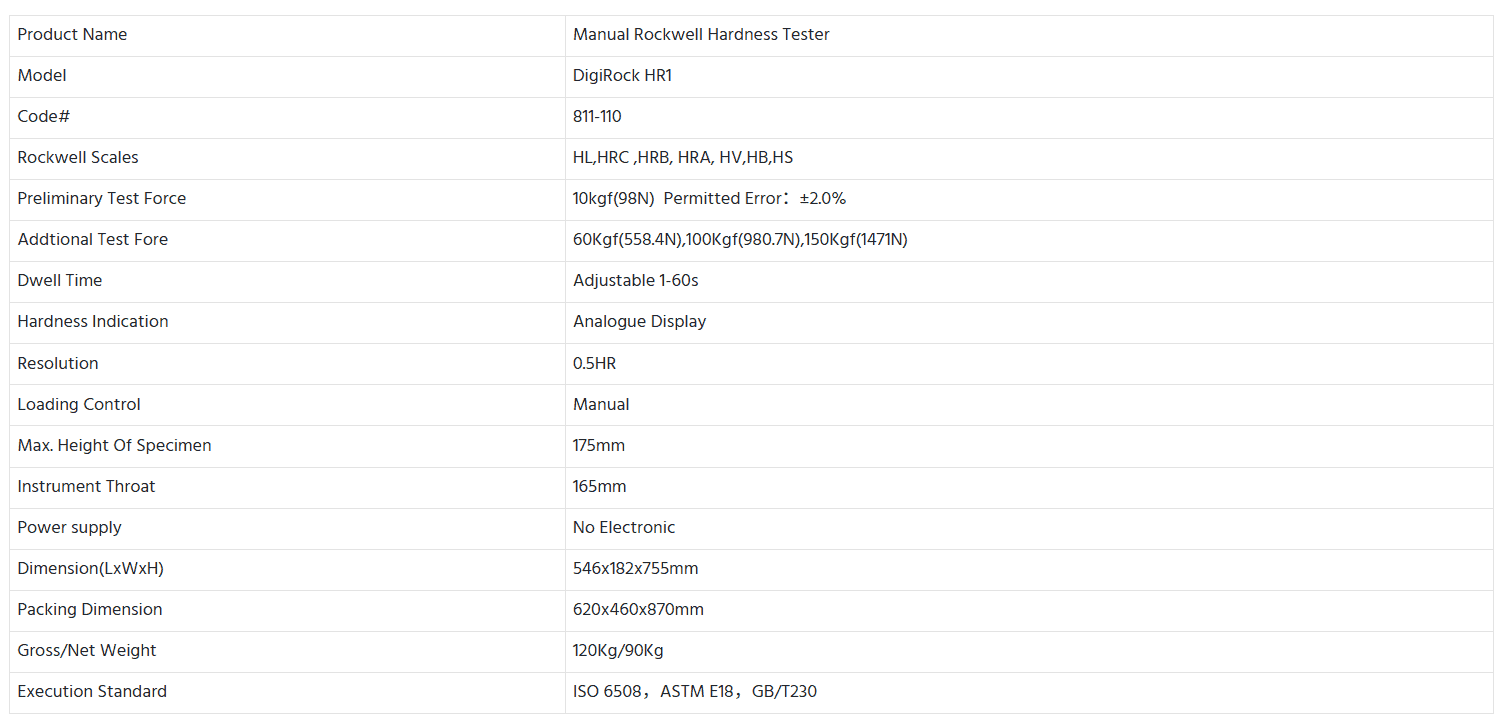Image resolution: width=1501 pixels, height=722 pixels.
Task: Click the Gross/Net Weight label
Action: [87, 651]
